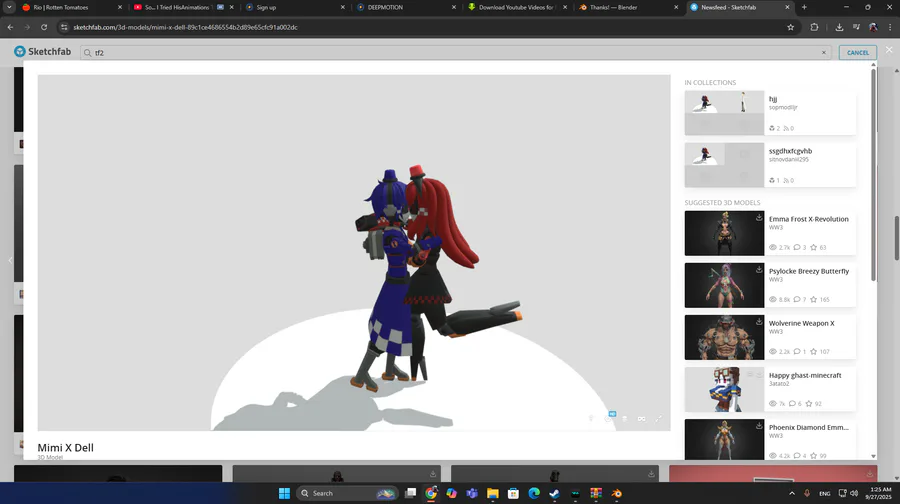Open Phoenix Diamond Emm... model
This screenshot has width=900, height=504.
808,428
